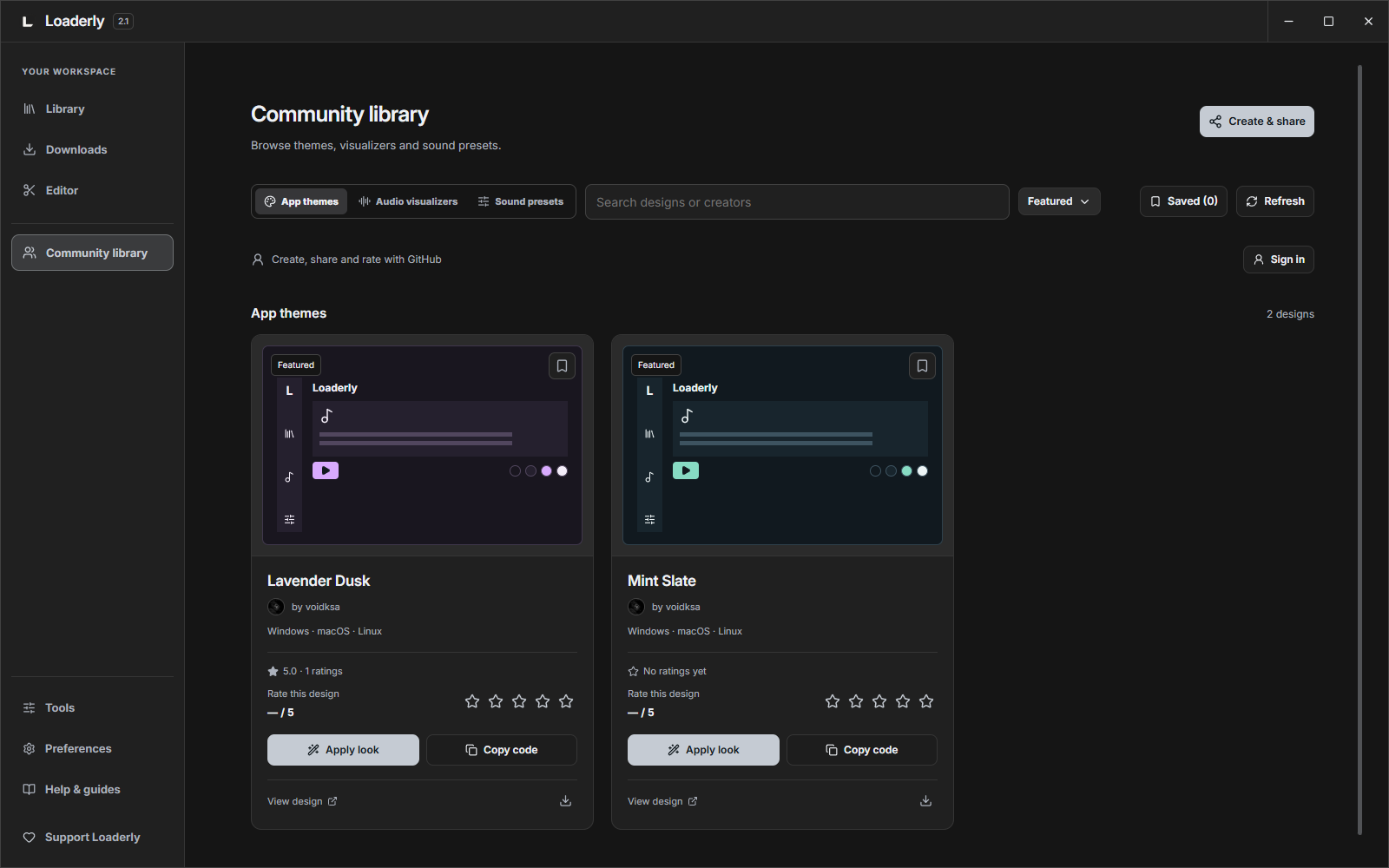This screenshot has height=868, width=1389.
Task: Focus the Search designs or creators field
Action: point(797,201)
